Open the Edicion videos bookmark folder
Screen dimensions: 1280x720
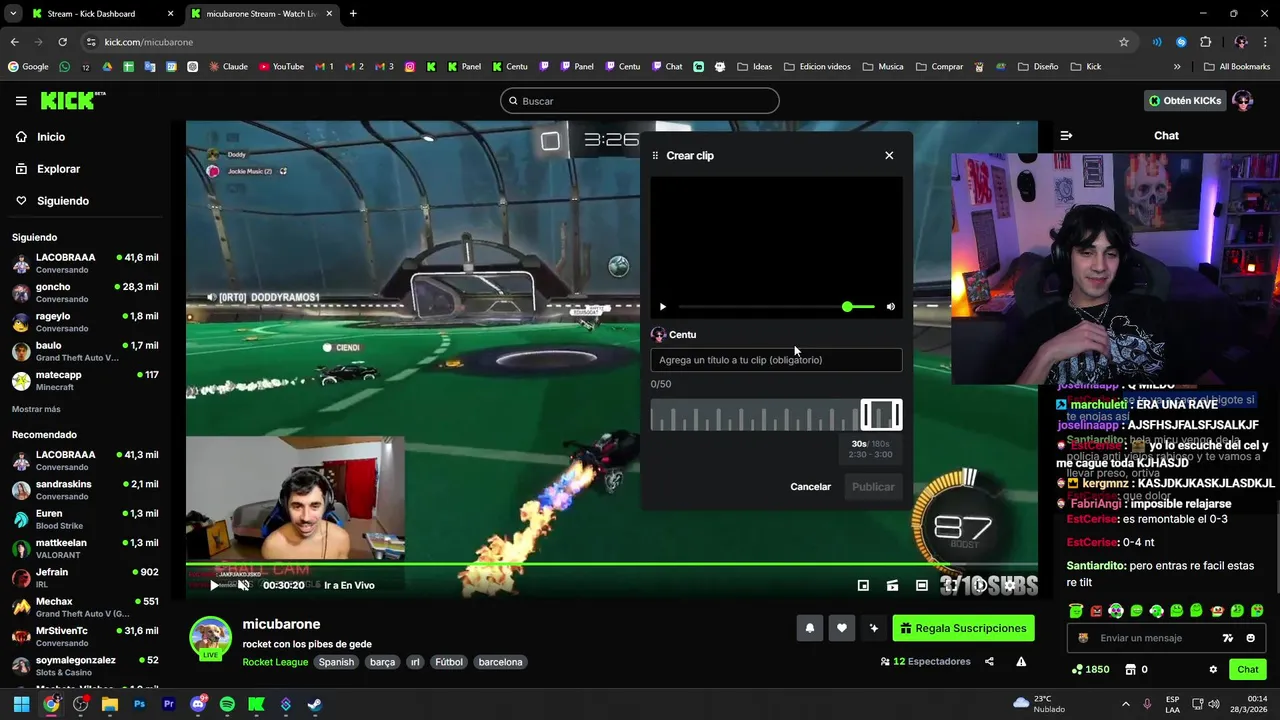click(x=818, y=67)
